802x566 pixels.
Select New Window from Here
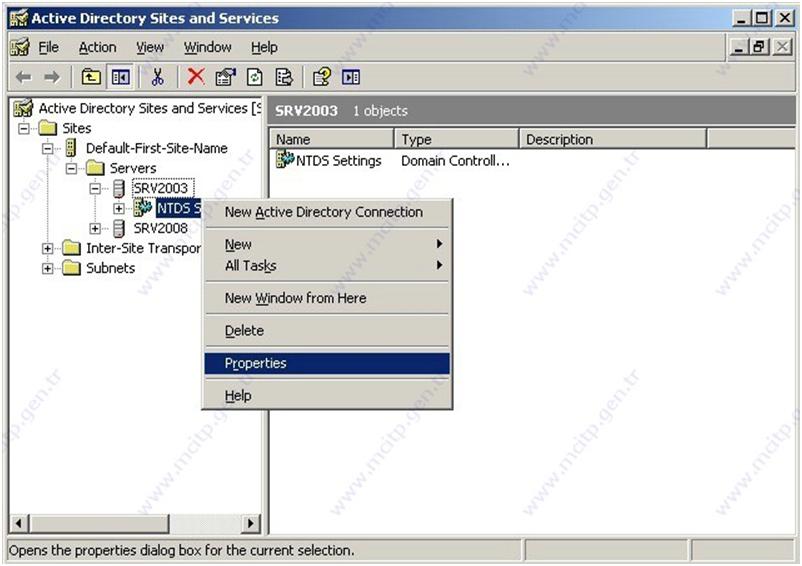point(327,298)
